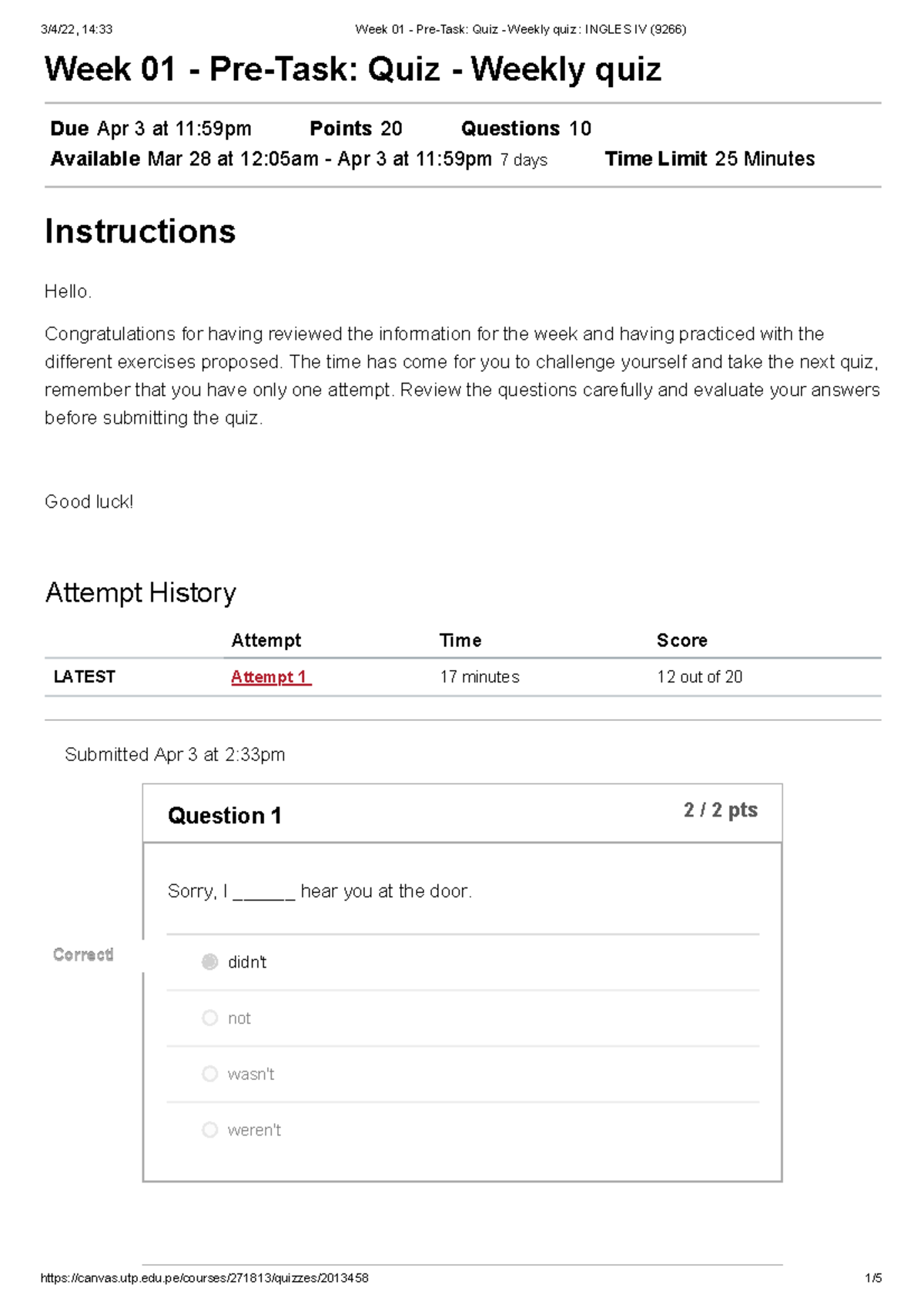Click the Question 1 header
Viewport: 924px width, 1308px height.
[225, 815]
